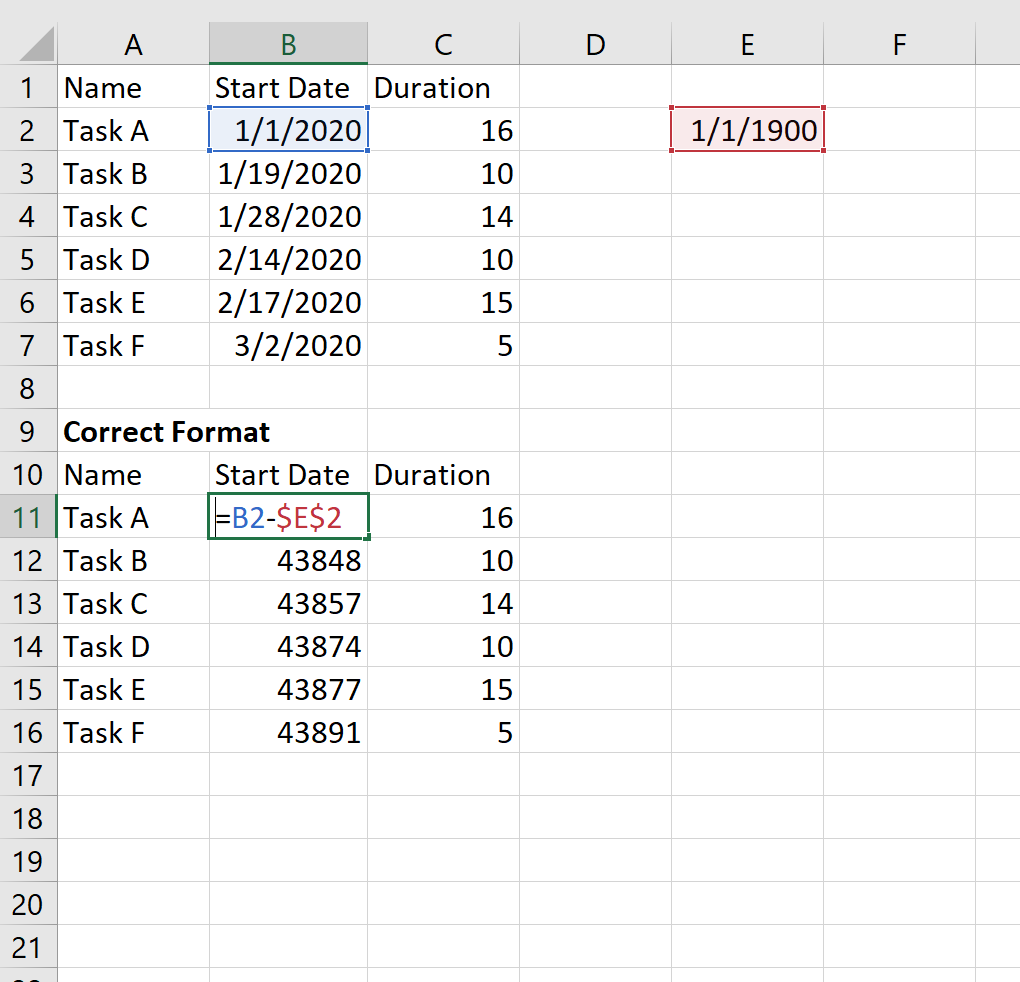This screenshot has width=1020, height=982.
Task: Click cell showing 43891
Action: (x=288, y=732)
